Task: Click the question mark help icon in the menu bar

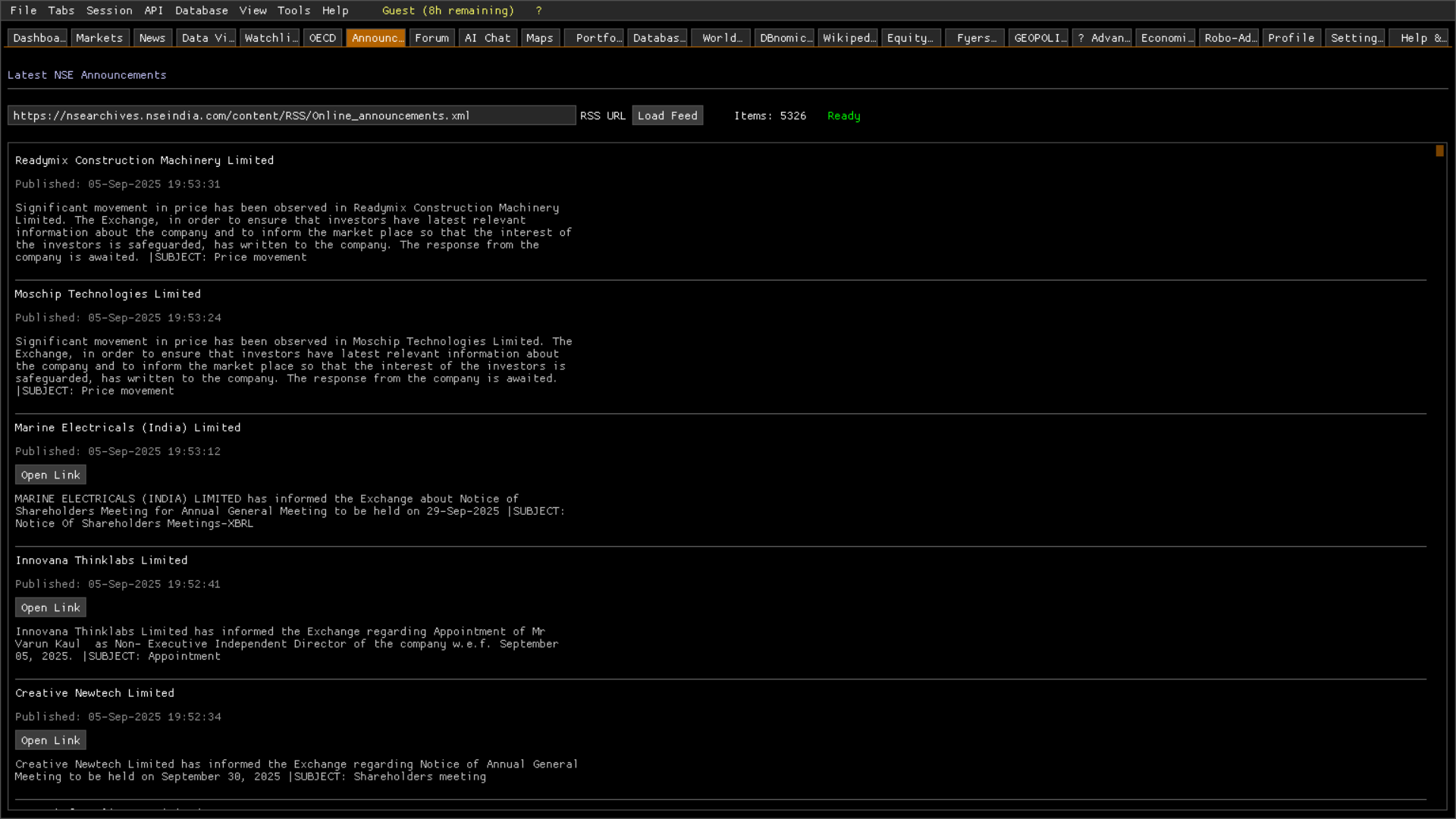Action: 538,11
